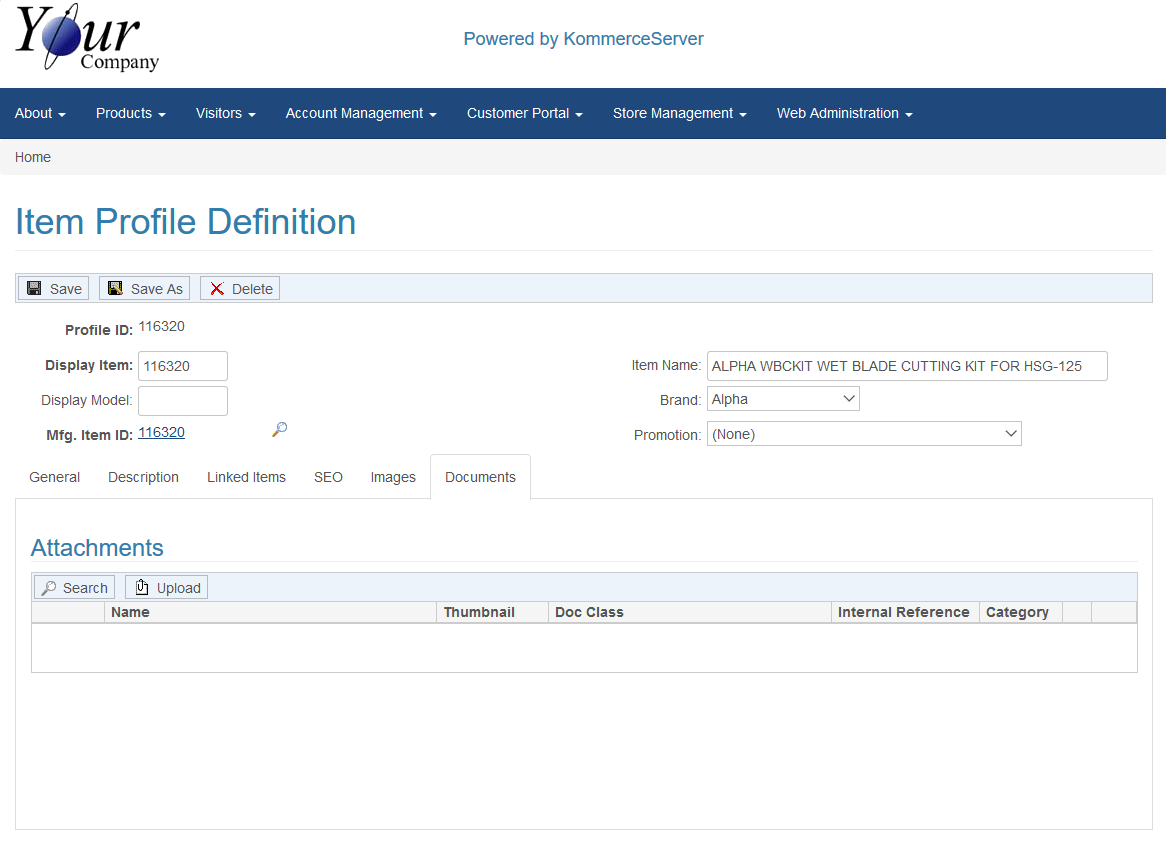Expand the Promotion dropdown
The width and height of the screenshot is (1166, 867).
tap(864, 434)
